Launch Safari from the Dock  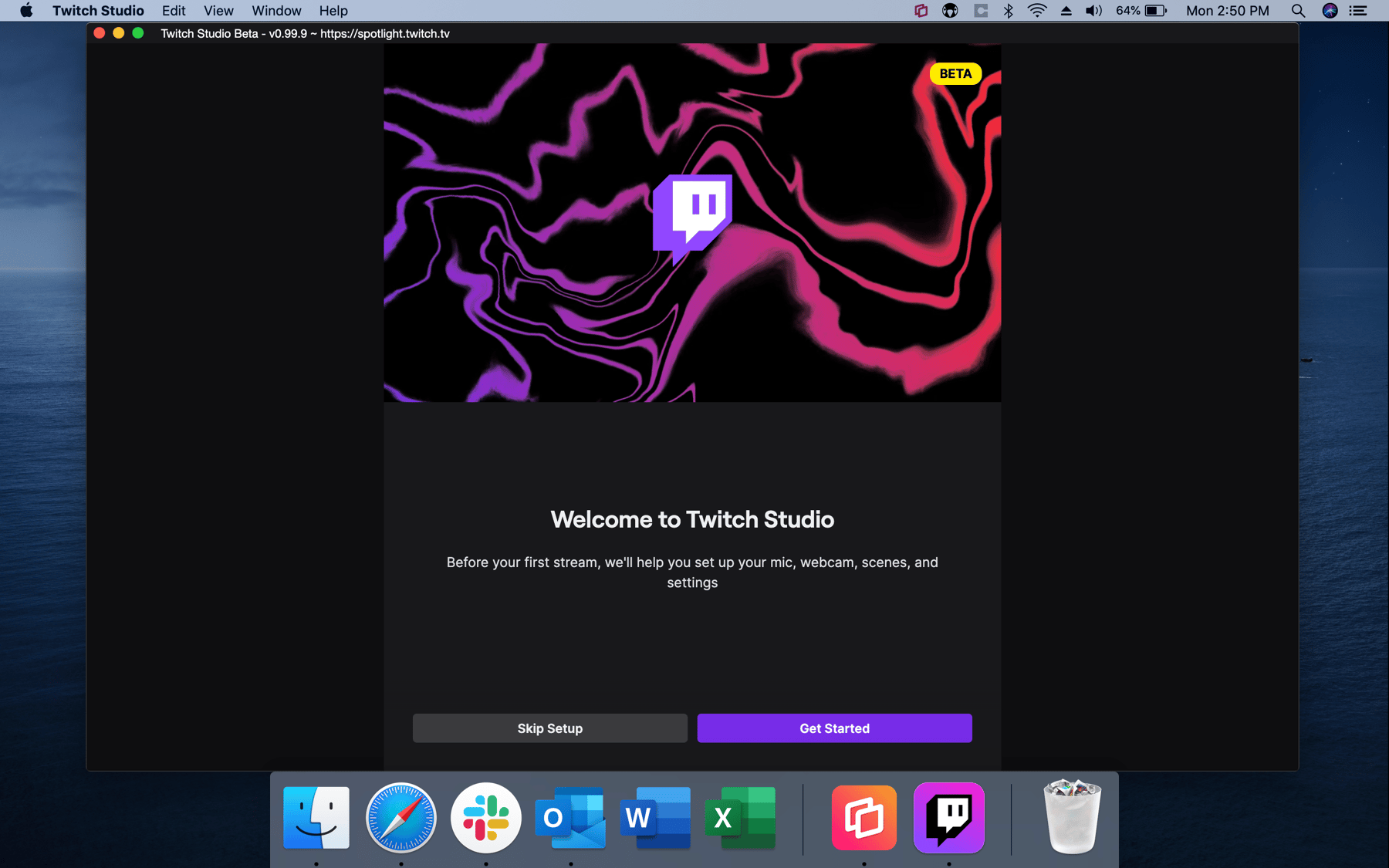400,818
